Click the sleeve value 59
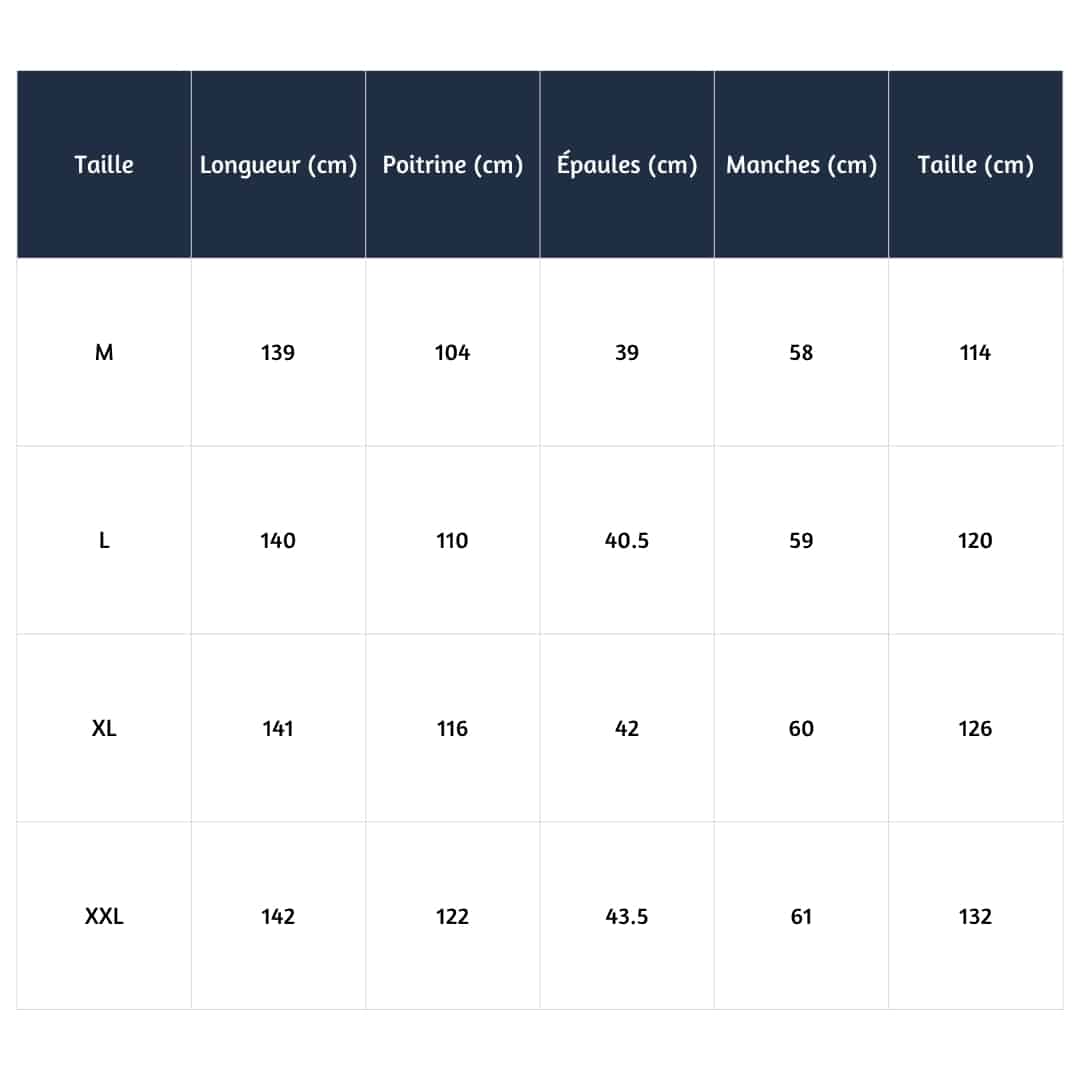 [x=801, y=541]
